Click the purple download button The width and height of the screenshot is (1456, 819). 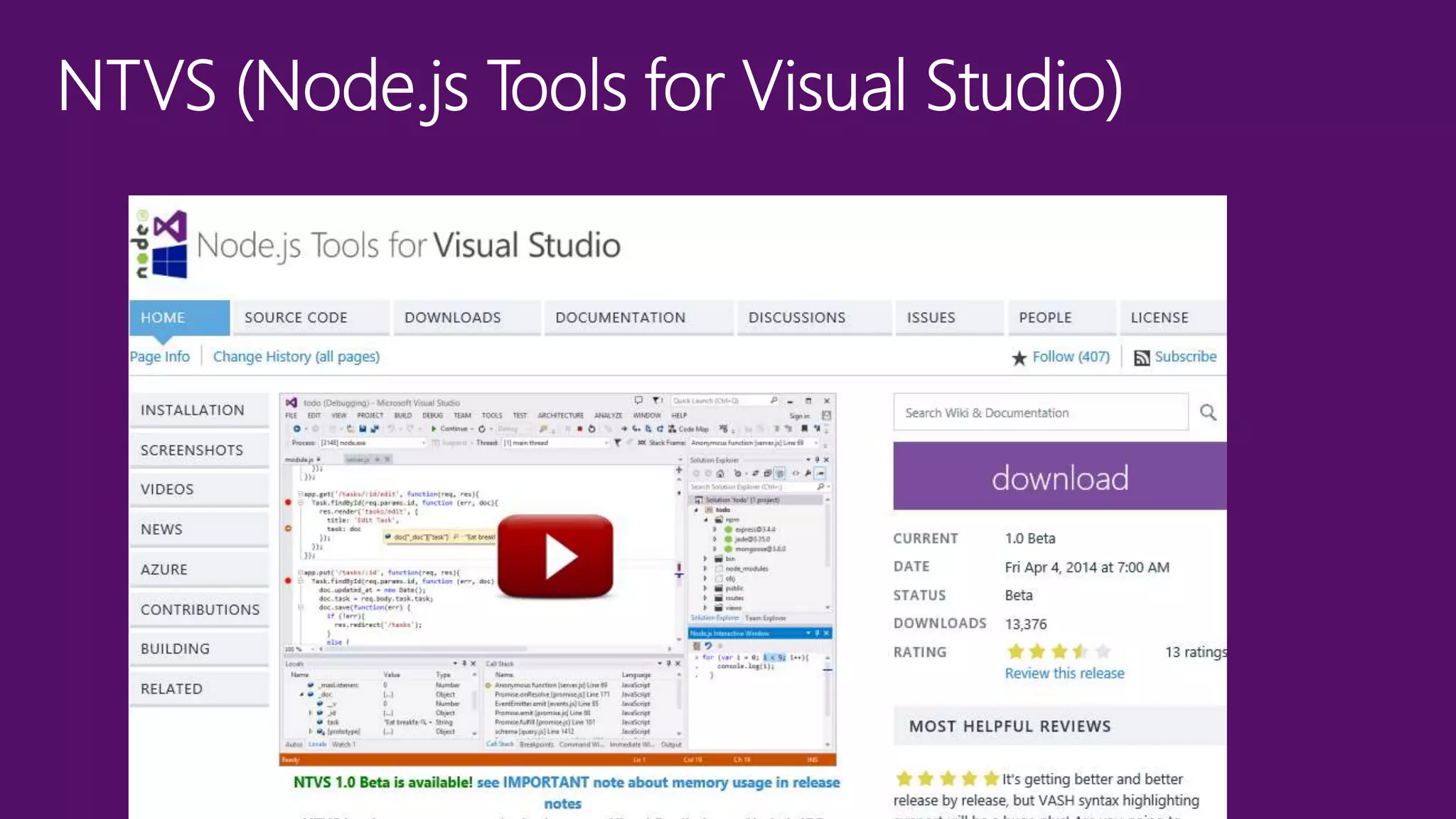click(1059, 477)
